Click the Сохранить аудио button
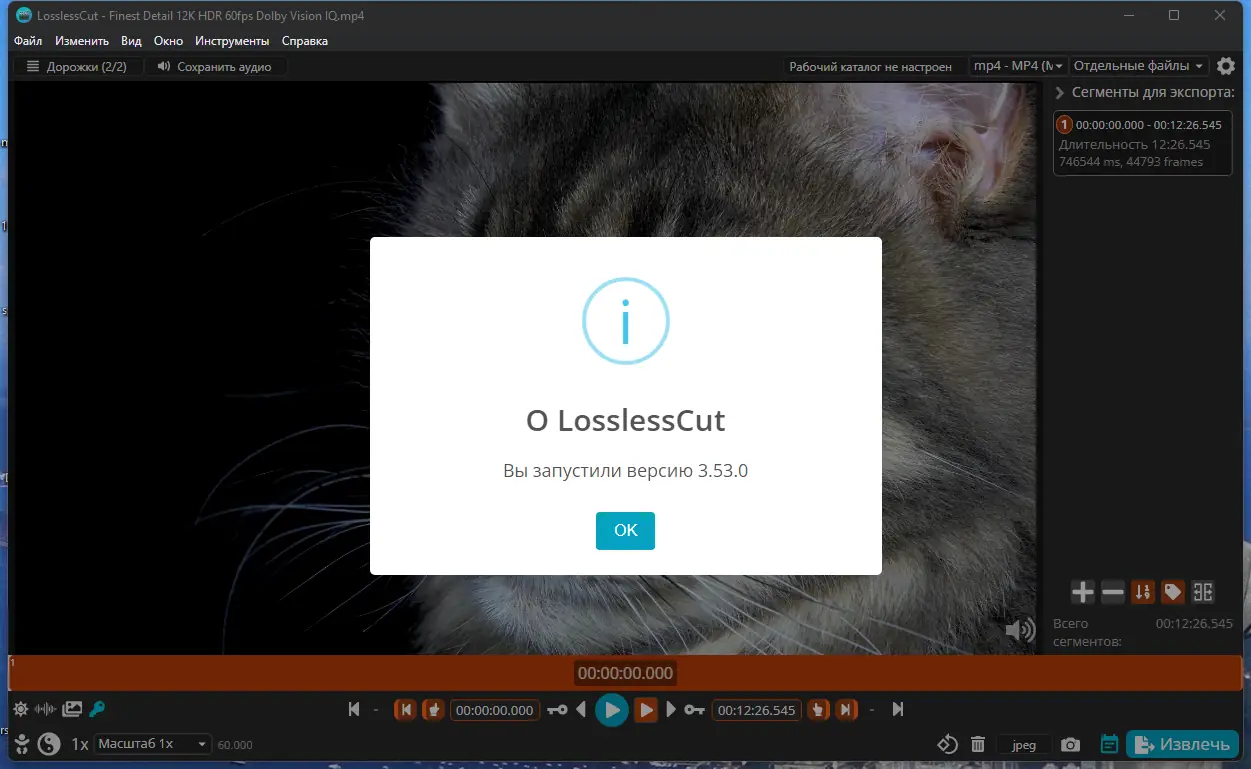 click(x=215, y=66)
